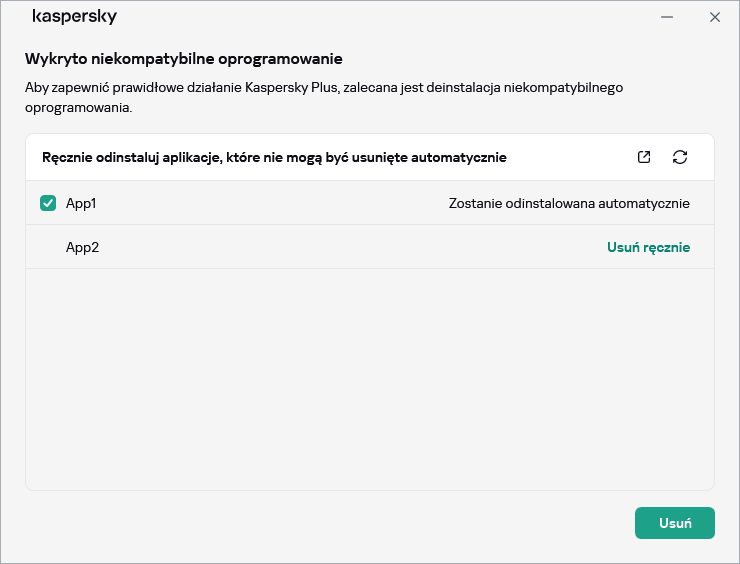Click the App2 row's blank middle space
This screenshot has width=740, height=564.
point(350,247)
